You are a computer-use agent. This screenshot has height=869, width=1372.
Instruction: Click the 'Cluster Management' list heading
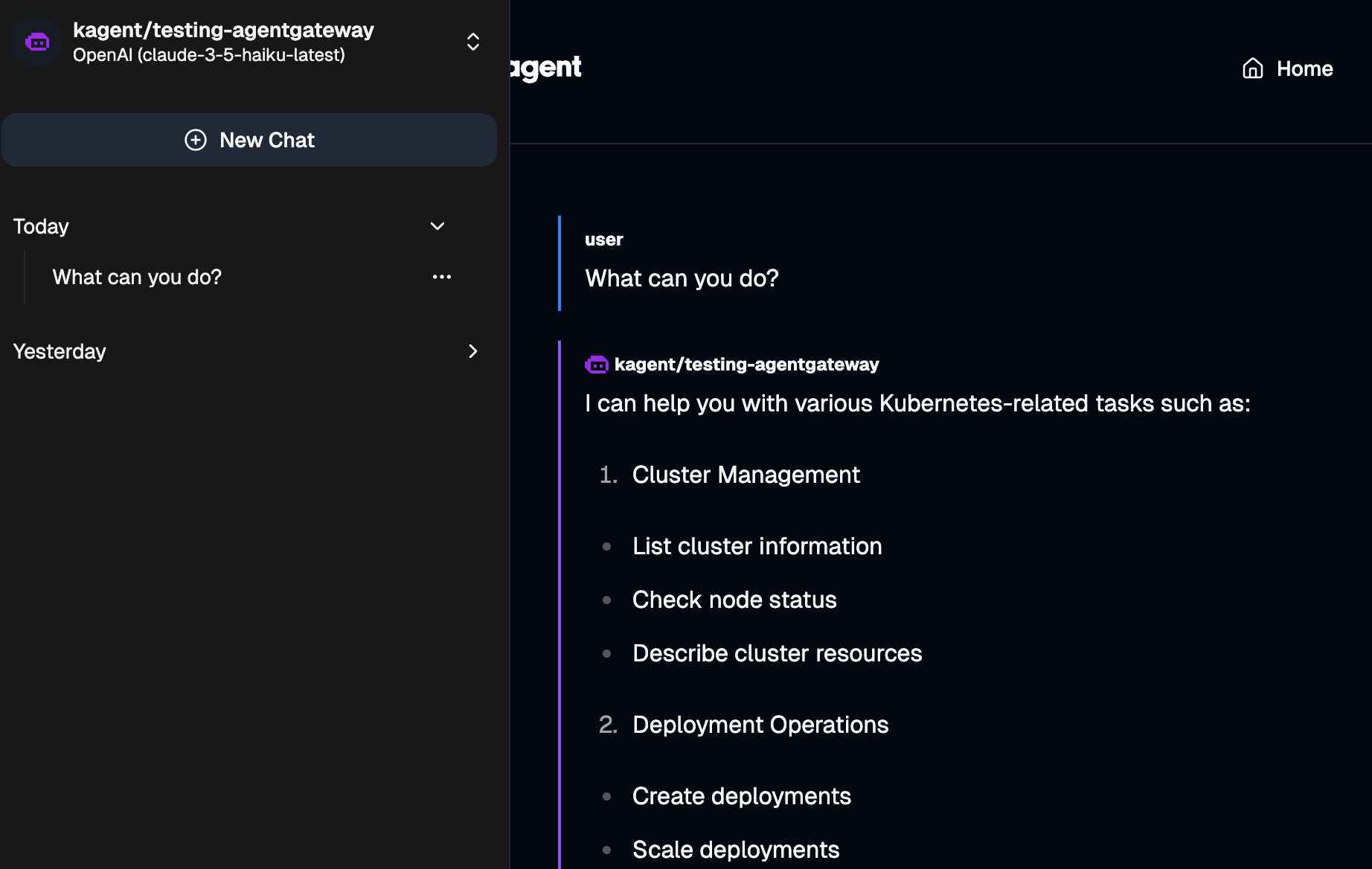(x=746, y=475)
